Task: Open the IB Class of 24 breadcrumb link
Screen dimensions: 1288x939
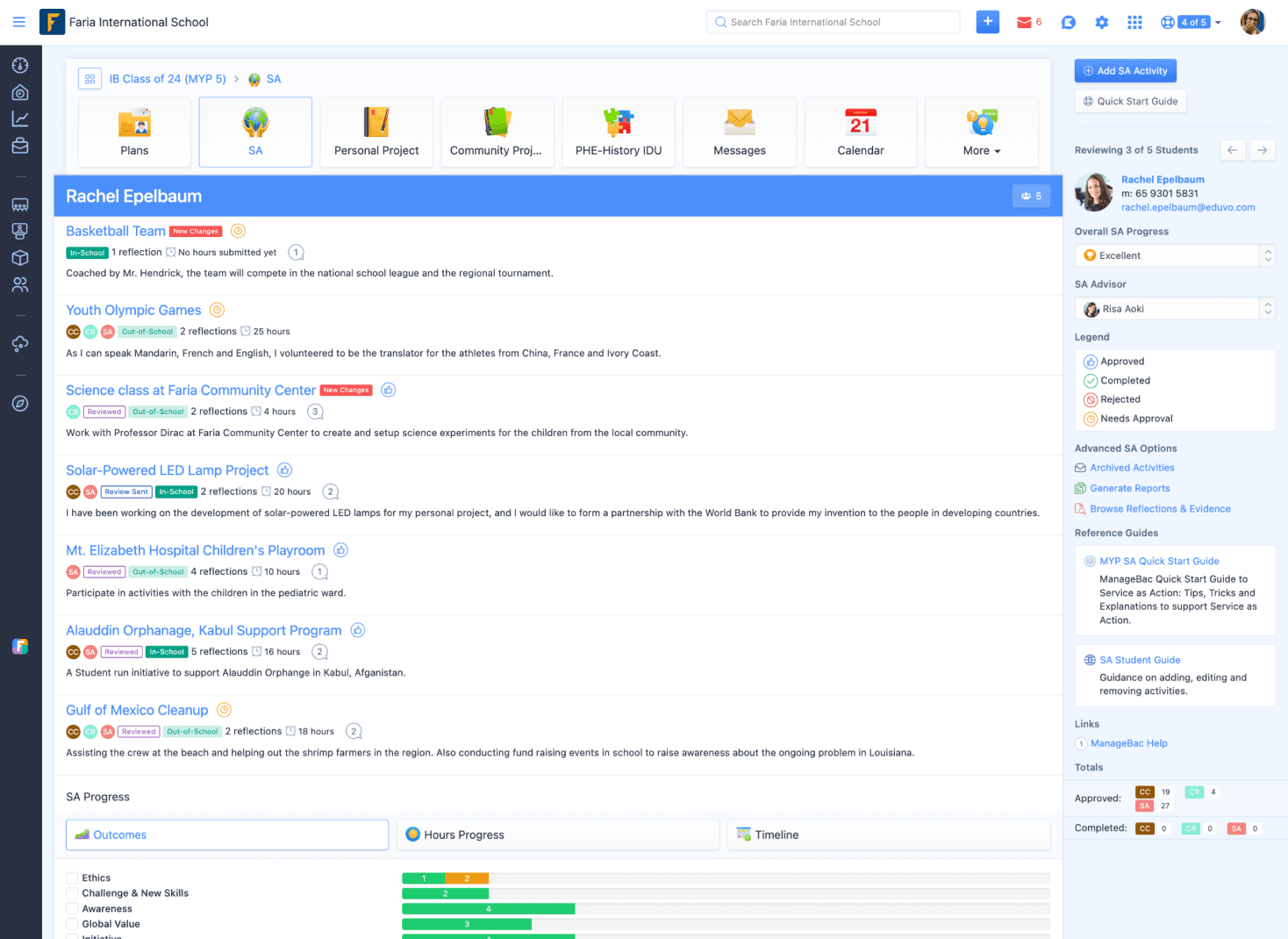Action: [168, 79]
